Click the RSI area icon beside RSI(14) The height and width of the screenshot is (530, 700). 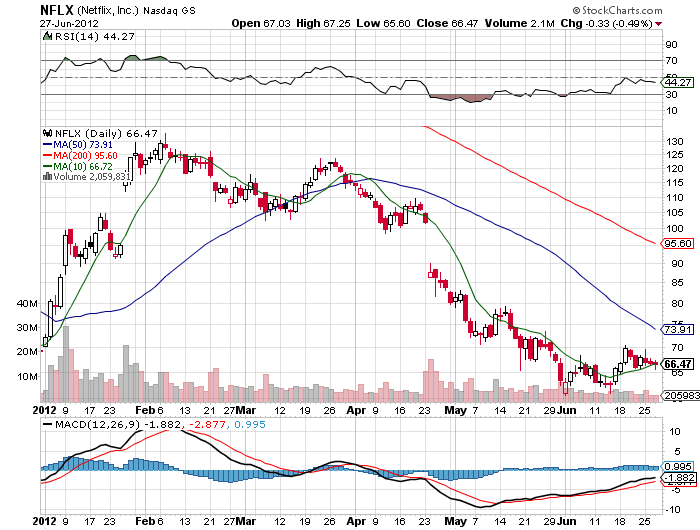(47, 36)
